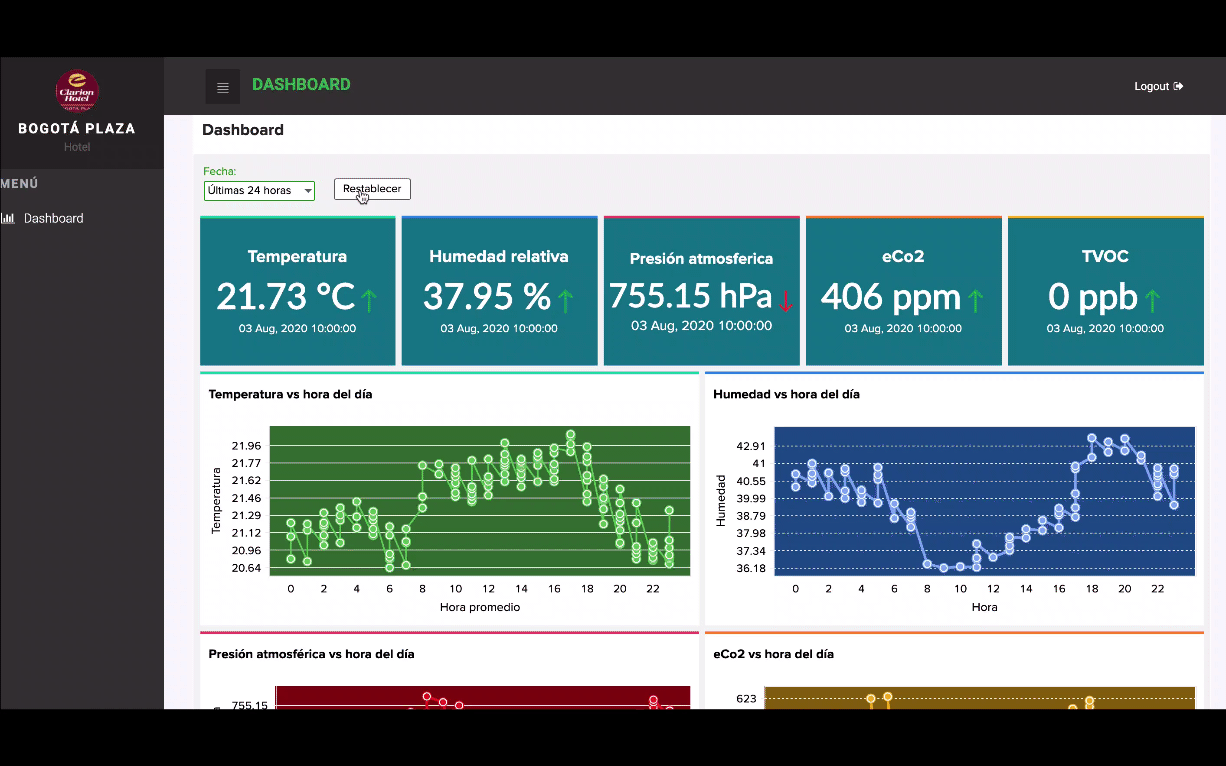Screen dimensions: 1226x766
Task: Select the eCo2 card title
Action: click(903, 257)
